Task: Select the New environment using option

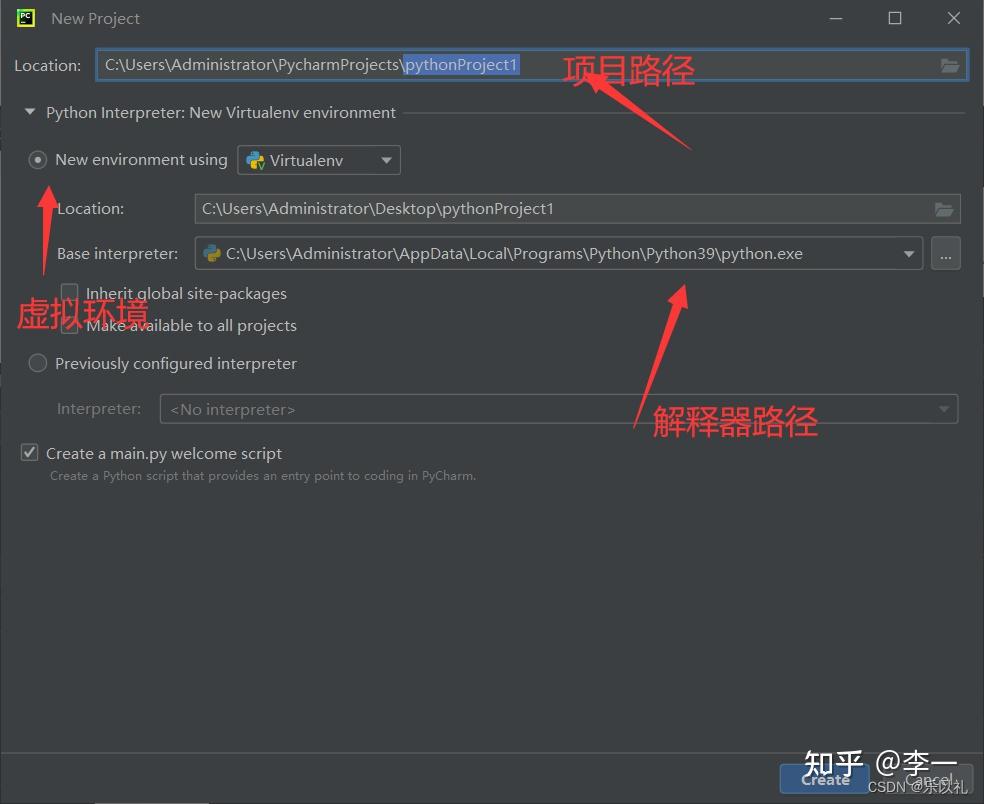Action: 37,159
